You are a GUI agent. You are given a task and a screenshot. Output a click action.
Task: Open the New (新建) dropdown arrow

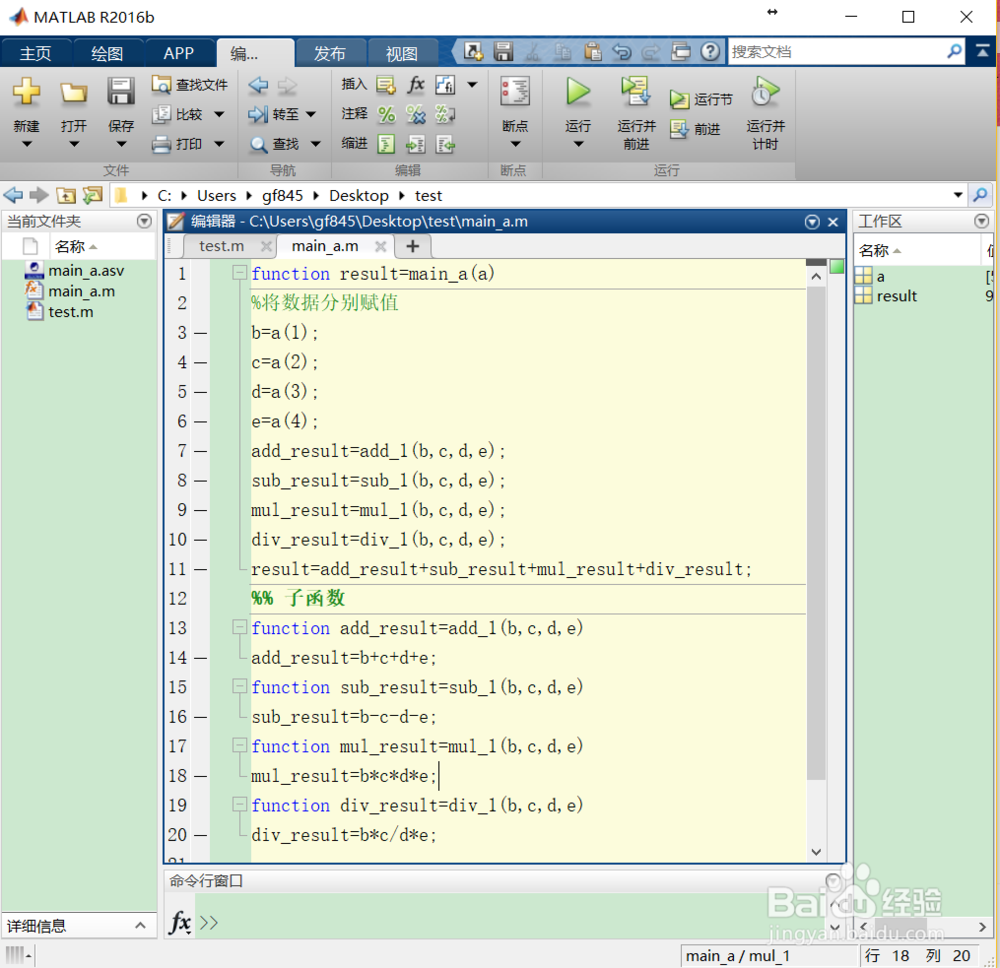pos(26,144)
